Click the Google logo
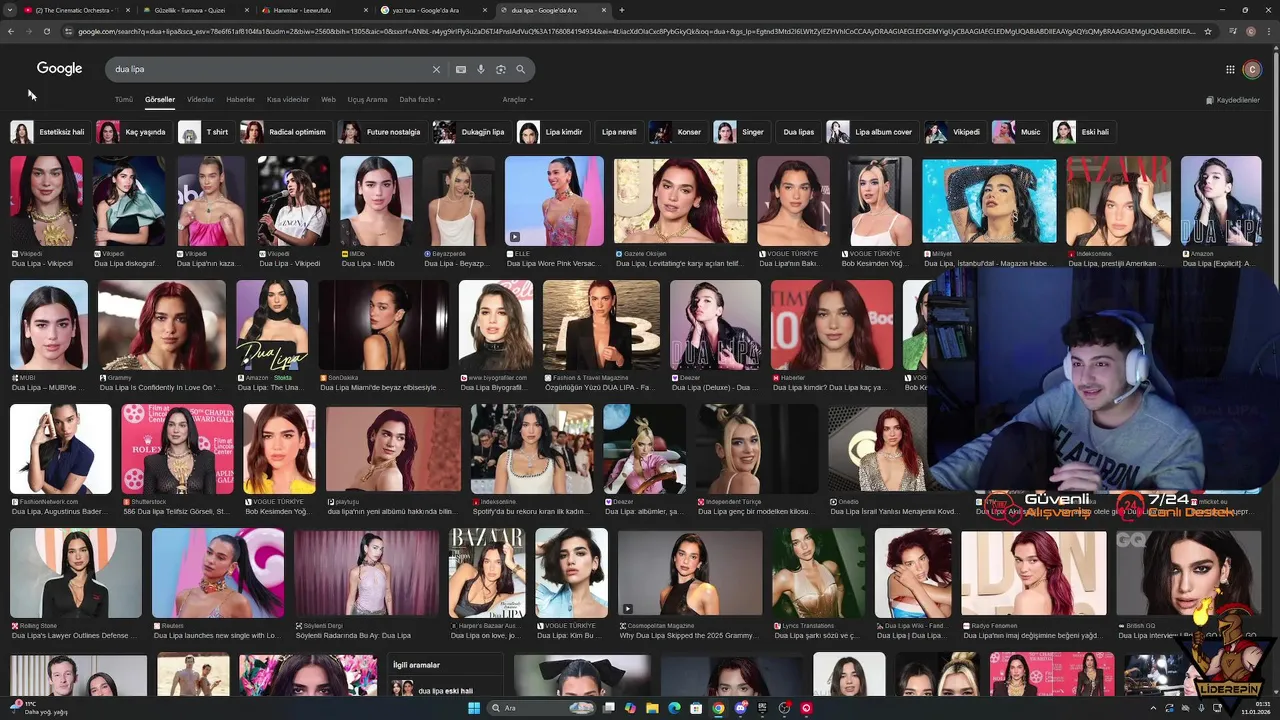This screenshot has height=720, width=1280. (x=59, y=69)
